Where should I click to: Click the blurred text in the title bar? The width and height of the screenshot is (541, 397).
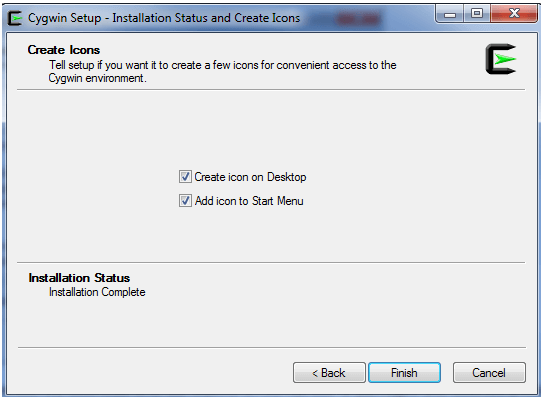358,18
